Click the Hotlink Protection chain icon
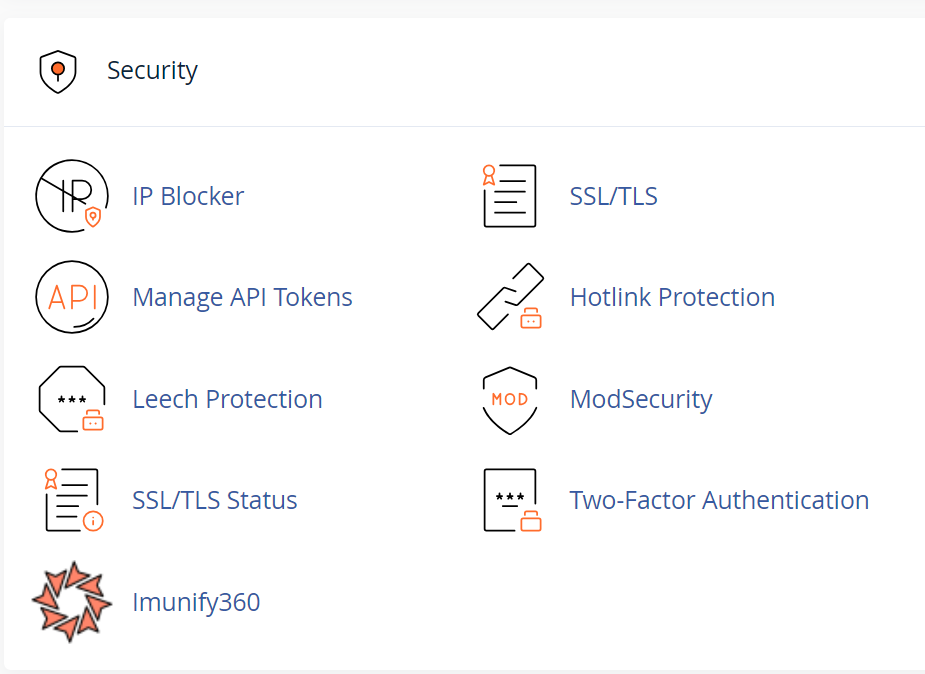Viewport: 925px width, 674px height. coord(510,297)
